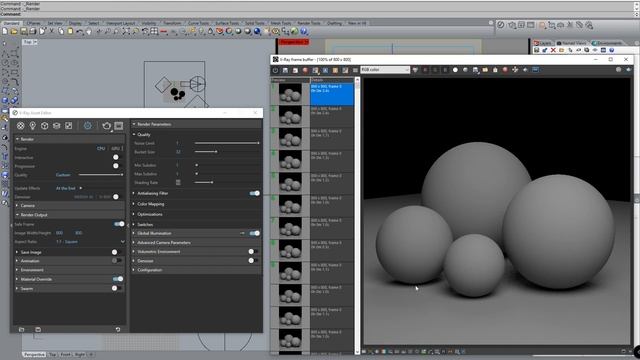
Task: Open the Render Elements layers icon in Asset Editor
Action: point(56,126)
